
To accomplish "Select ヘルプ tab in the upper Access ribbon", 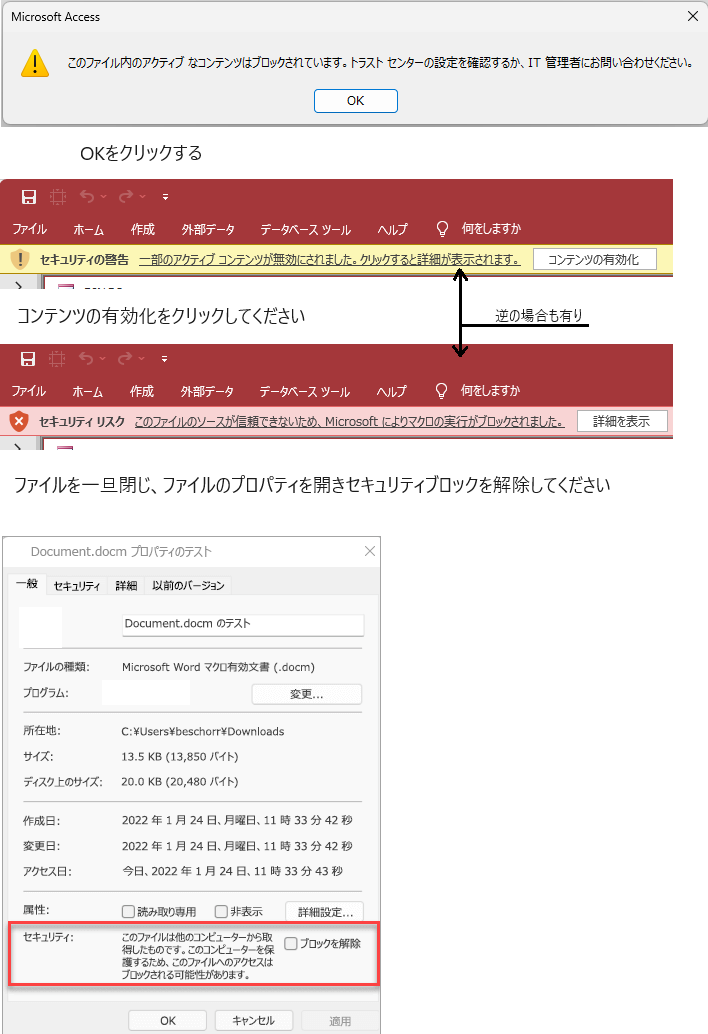I will point(392,229).
